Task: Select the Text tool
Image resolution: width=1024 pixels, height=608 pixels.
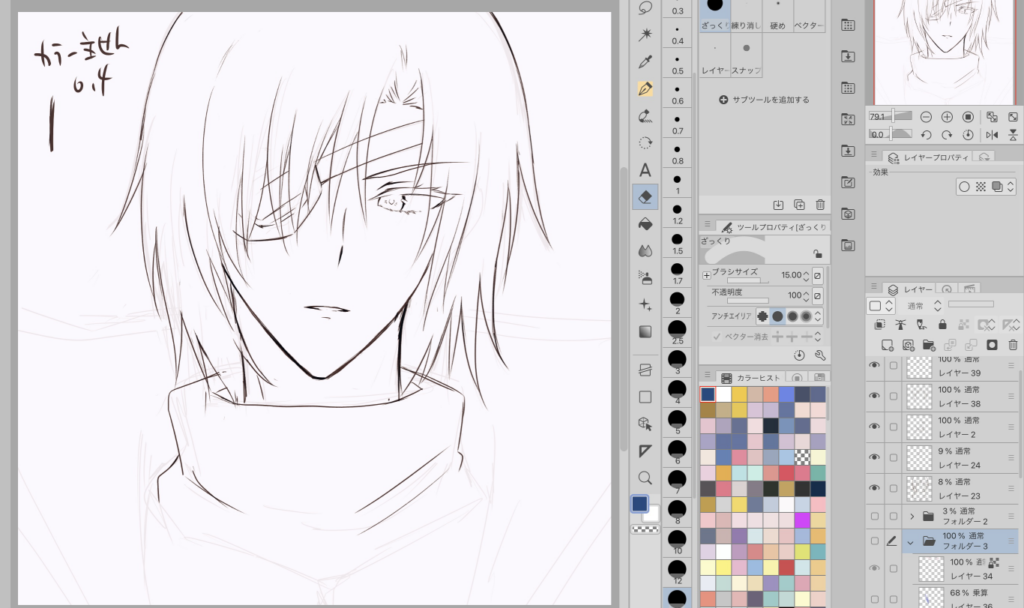Action: tap(645, 170)
